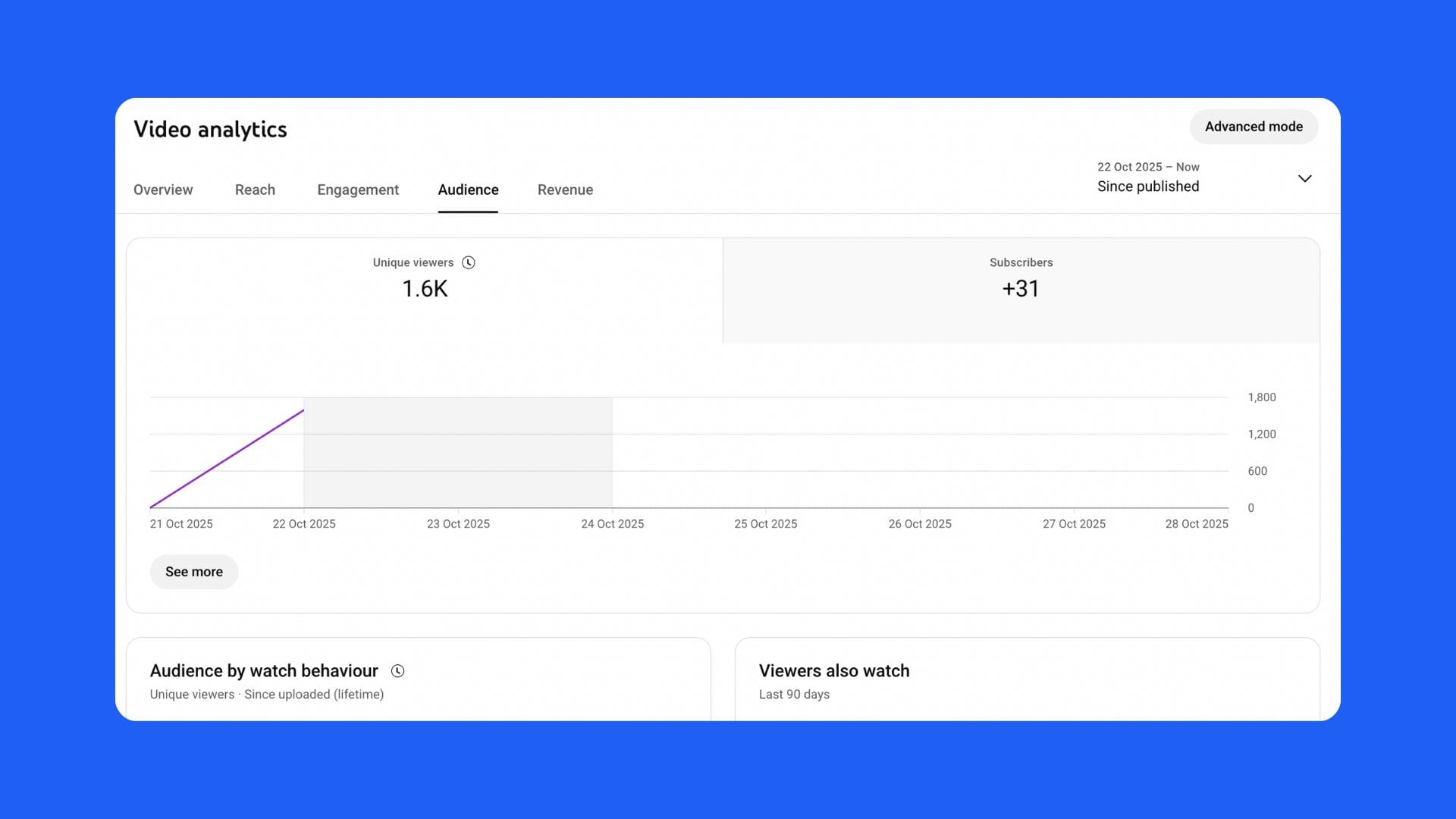The height and width of the screenshot is (819, 1456).
Task: Open the Revenue tab
Action: pyautogui.click(x=565, y=190)
